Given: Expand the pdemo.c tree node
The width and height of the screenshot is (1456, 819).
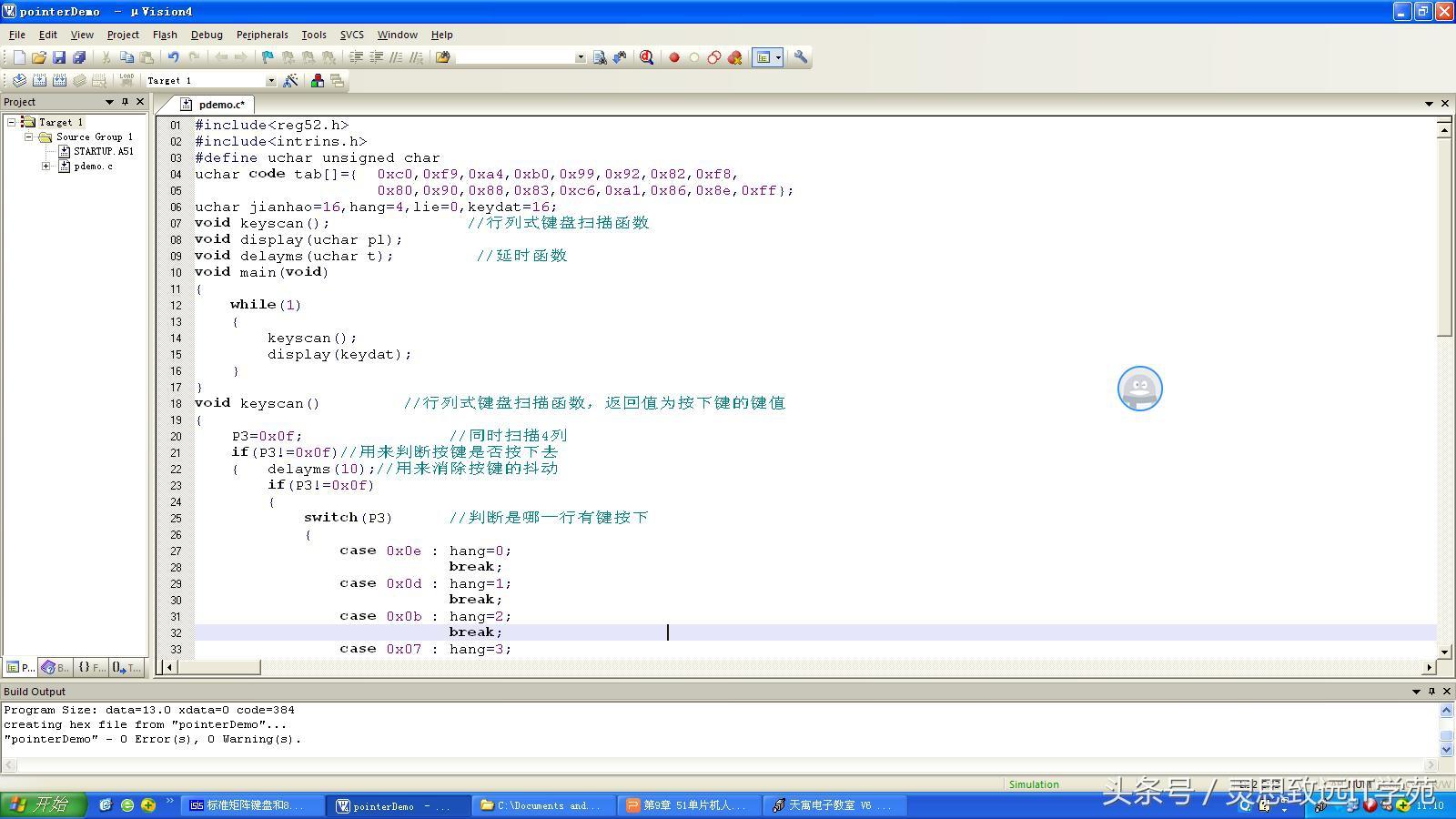Looking at the screenshot, I should click(46, 167).
